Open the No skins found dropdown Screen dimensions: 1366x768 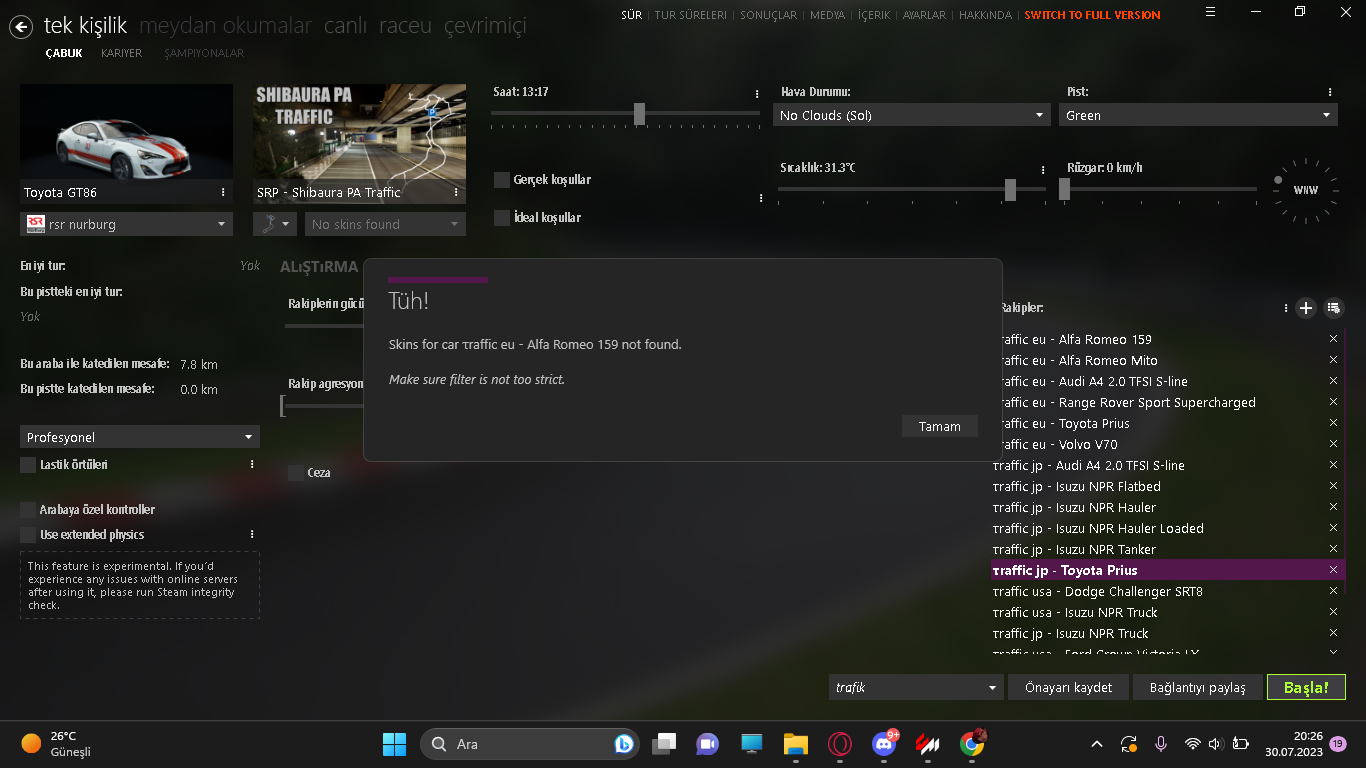coord(385,224)
